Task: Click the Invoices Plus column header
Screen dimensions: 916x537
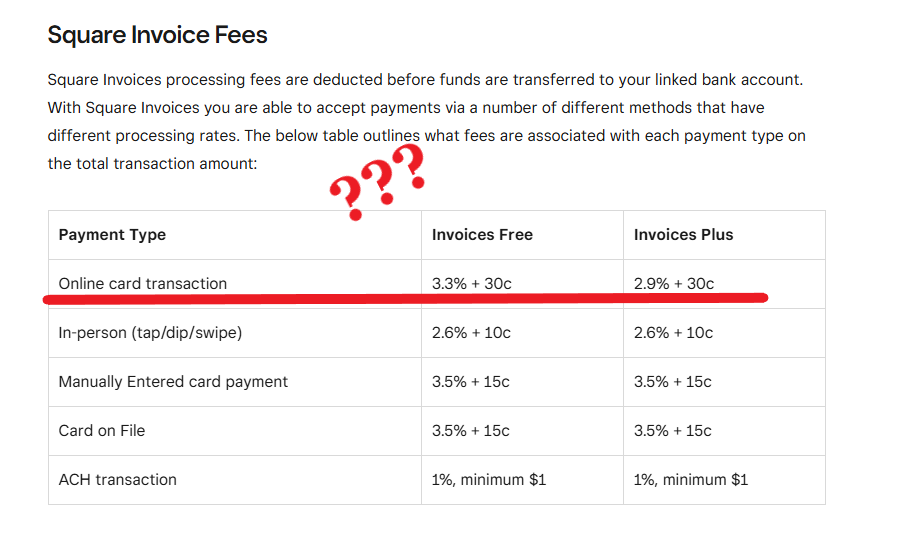Action: coord(683,235)
